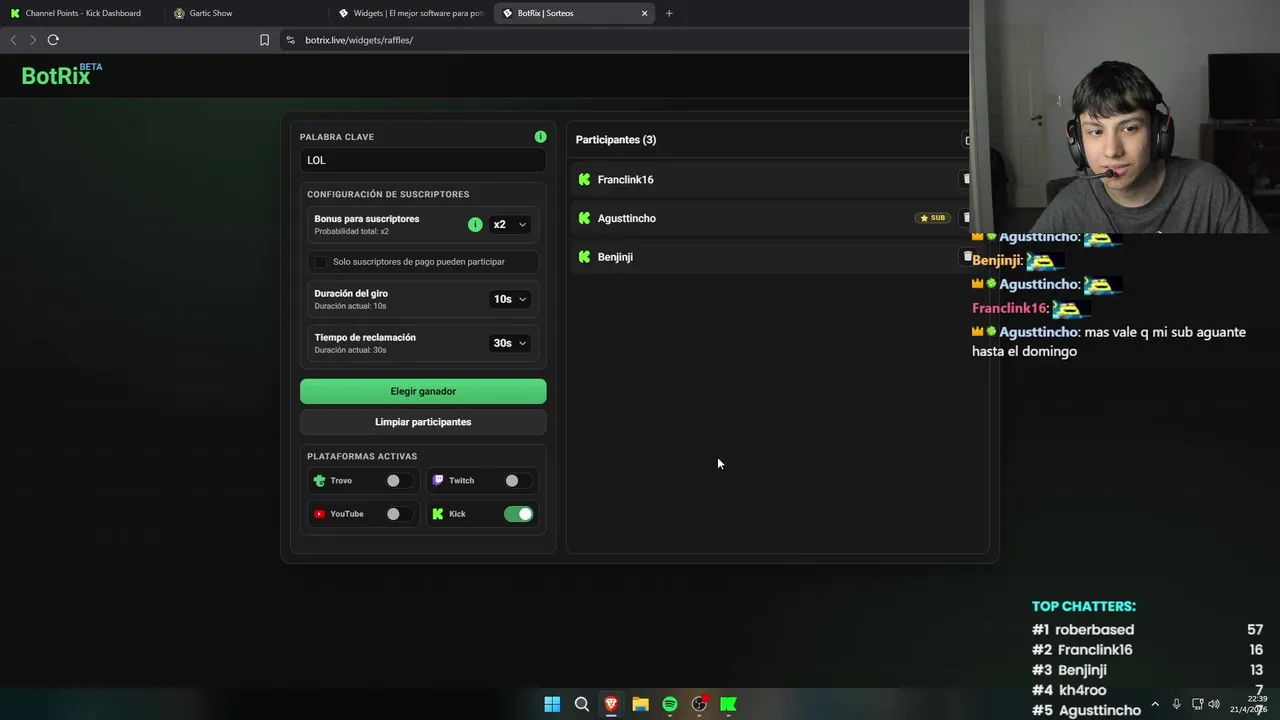Viewport: 1280px width, 720px height.
Task: Click Configuración de suscriptores heading
Action: coord(388,194)
